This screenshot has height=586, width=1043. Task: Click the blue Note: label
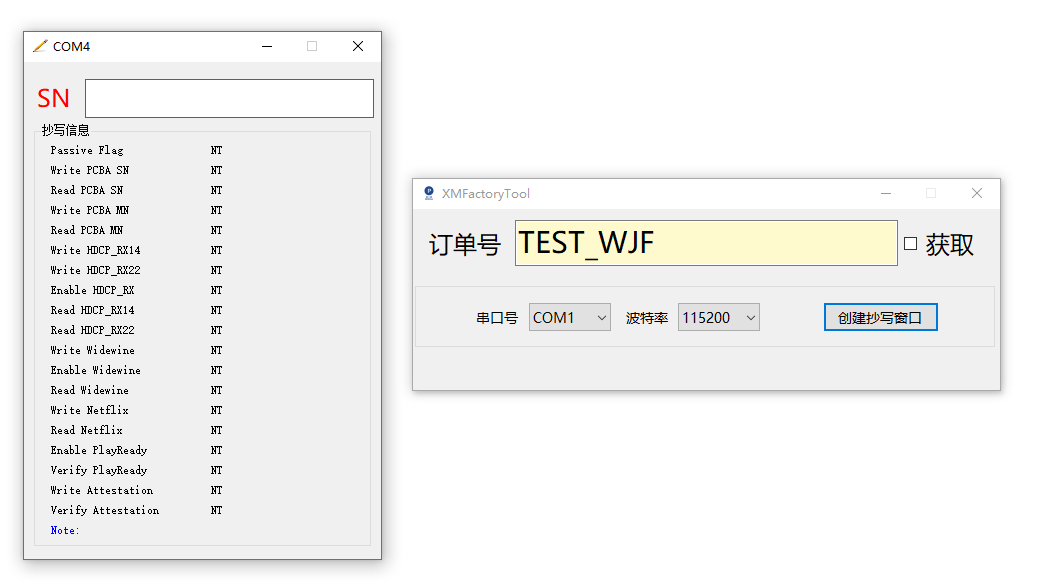click(65, 530)
